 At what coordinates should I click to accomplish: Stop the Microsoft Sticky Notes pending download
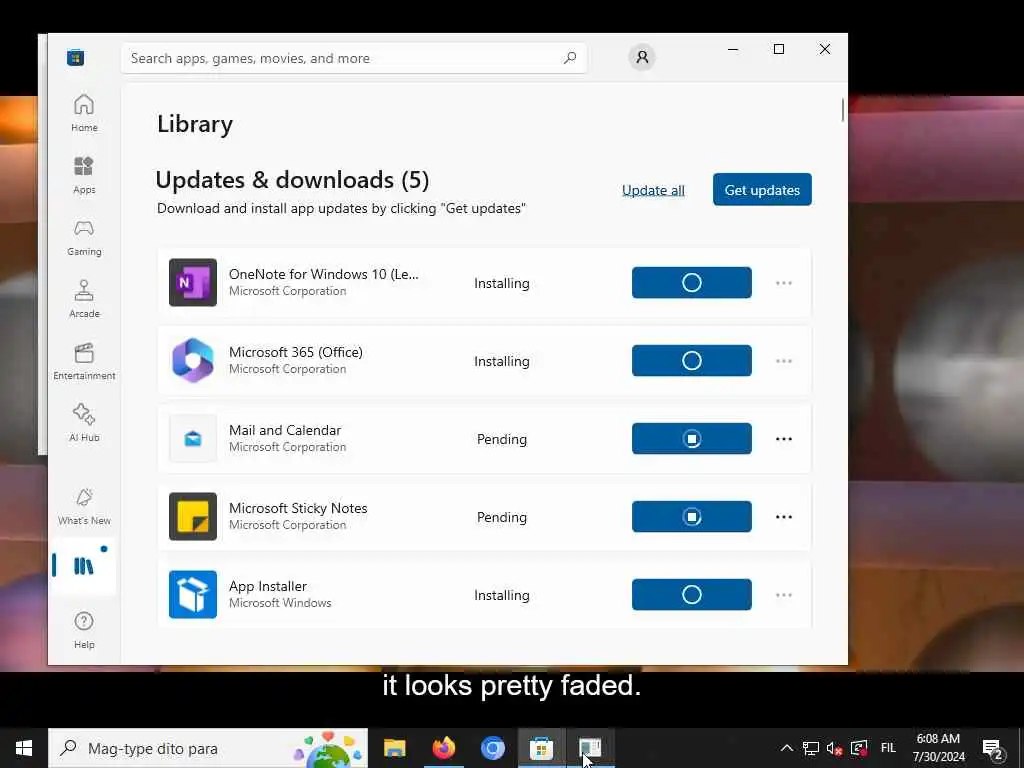coord(692,517)
